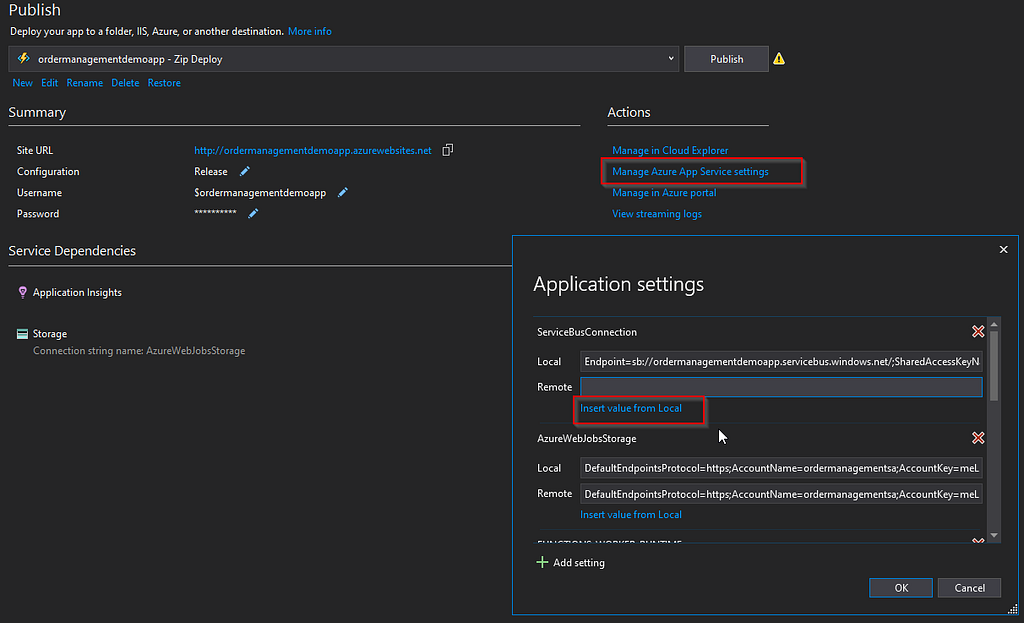Click the AzureWebJobsStorage setting name

(586, 438)
